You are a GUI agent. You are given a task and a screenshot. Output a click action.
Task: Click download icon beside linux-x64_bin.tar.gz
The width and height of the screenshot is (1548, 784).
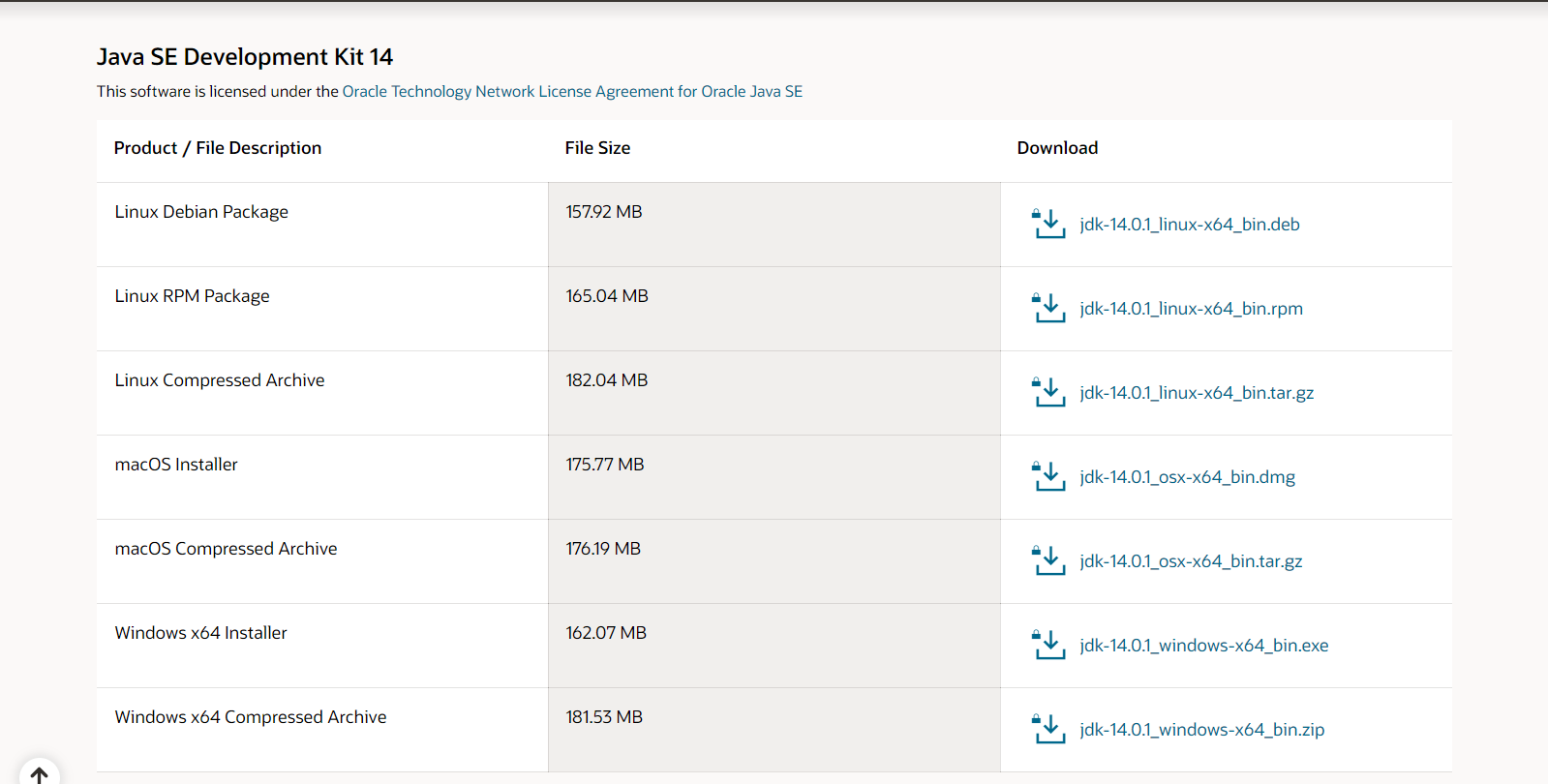click(x=1048, y=393)
